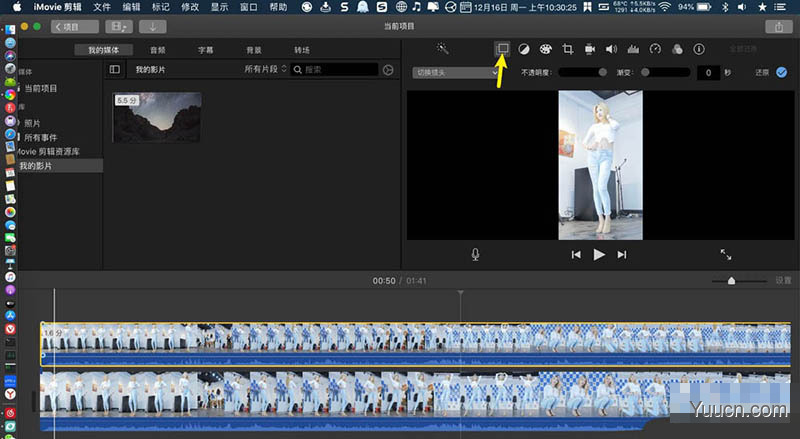Skip to next clip in viewer
This screenshot has height=439, width=800.
621,254
